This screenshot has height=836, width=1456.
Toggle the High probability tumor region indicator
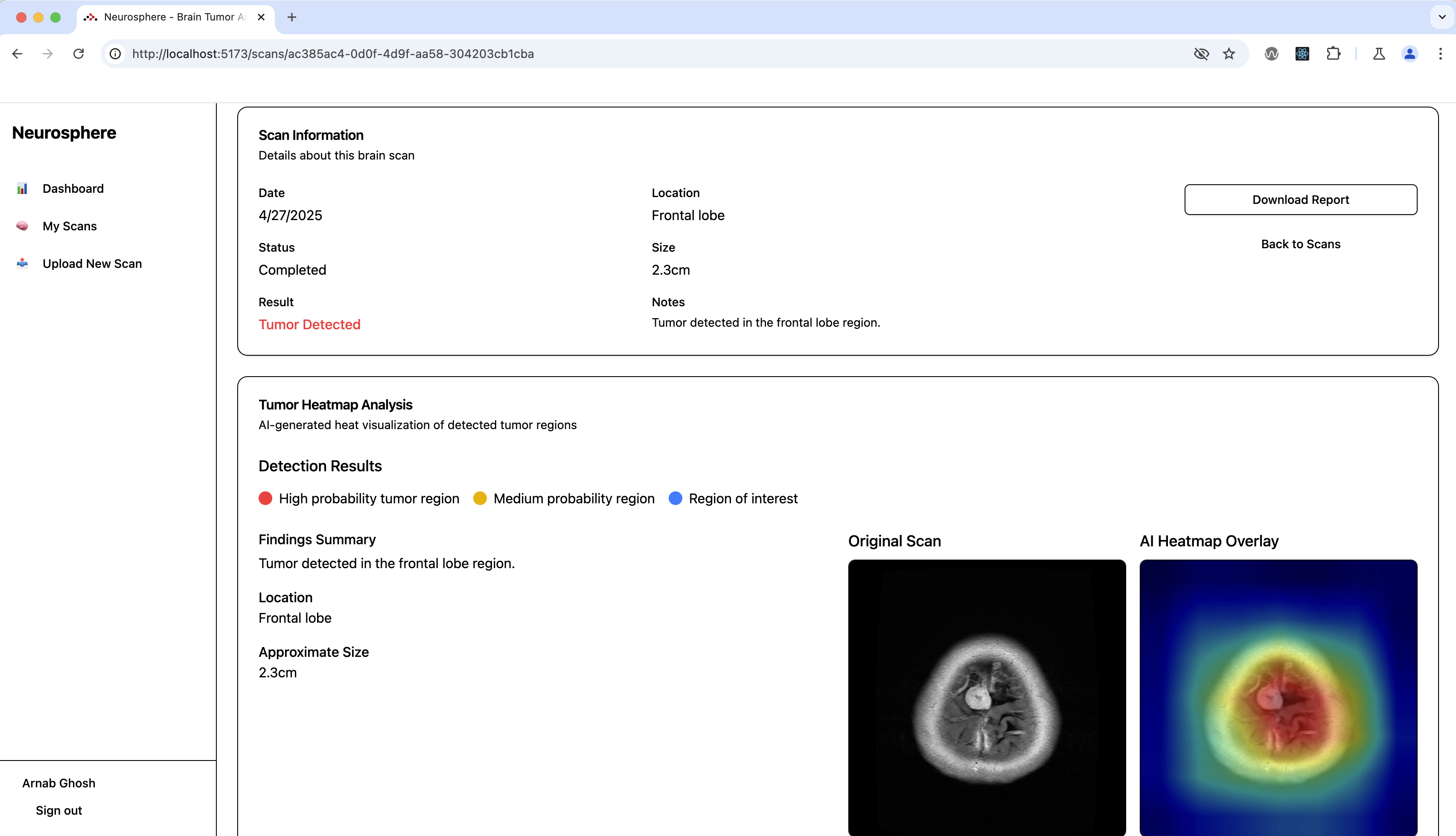(265, 498)
